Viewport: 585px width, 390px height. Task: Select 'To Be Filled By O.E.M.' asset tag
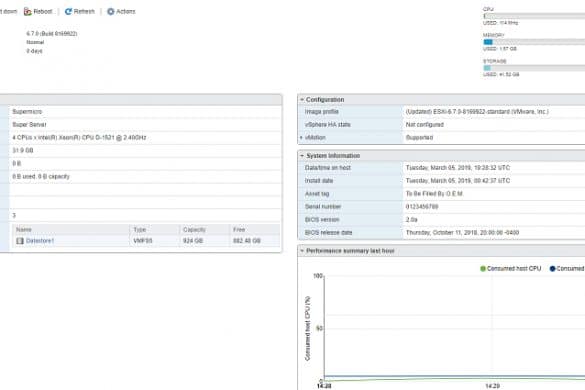pos(435,194)
